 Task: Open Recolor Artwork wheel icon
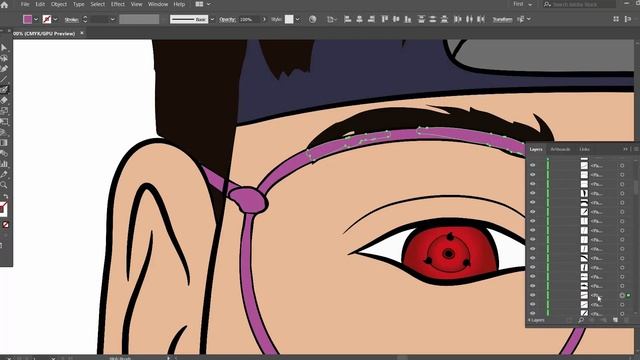(x=312, y=19)
